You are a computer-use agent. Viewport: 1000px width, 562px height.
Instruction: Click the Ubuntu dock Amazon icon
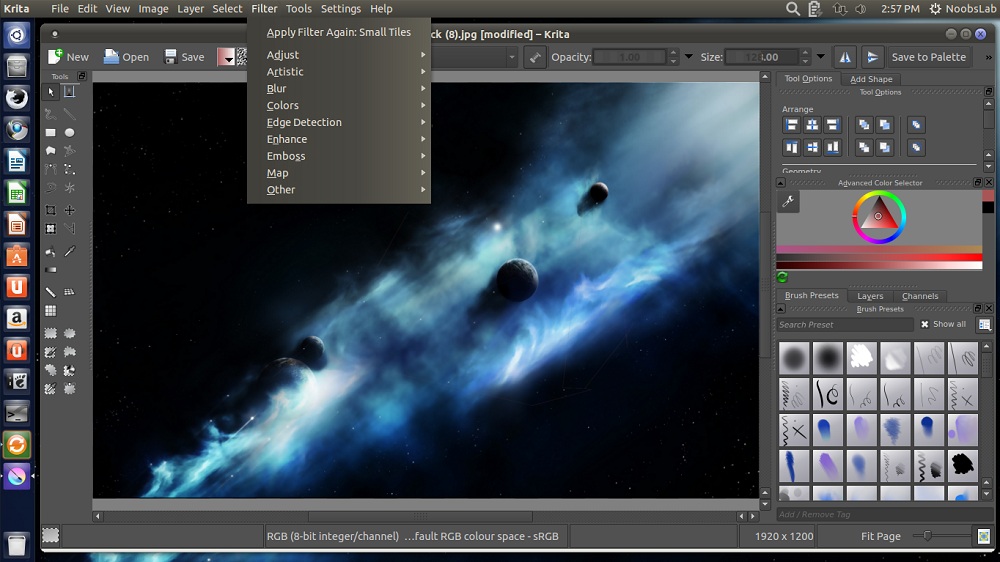click(x=17, y=318)
